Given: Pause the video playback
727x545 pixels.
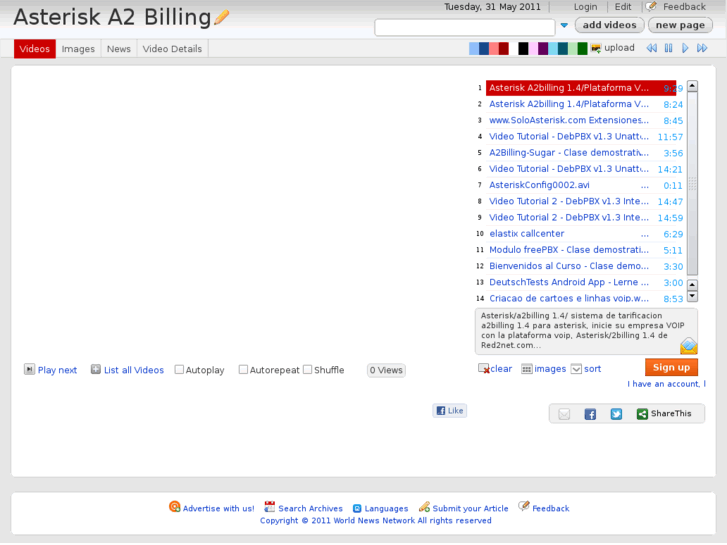Looking at the screenshot, I should pyautogui.click(x=668, y=48).
